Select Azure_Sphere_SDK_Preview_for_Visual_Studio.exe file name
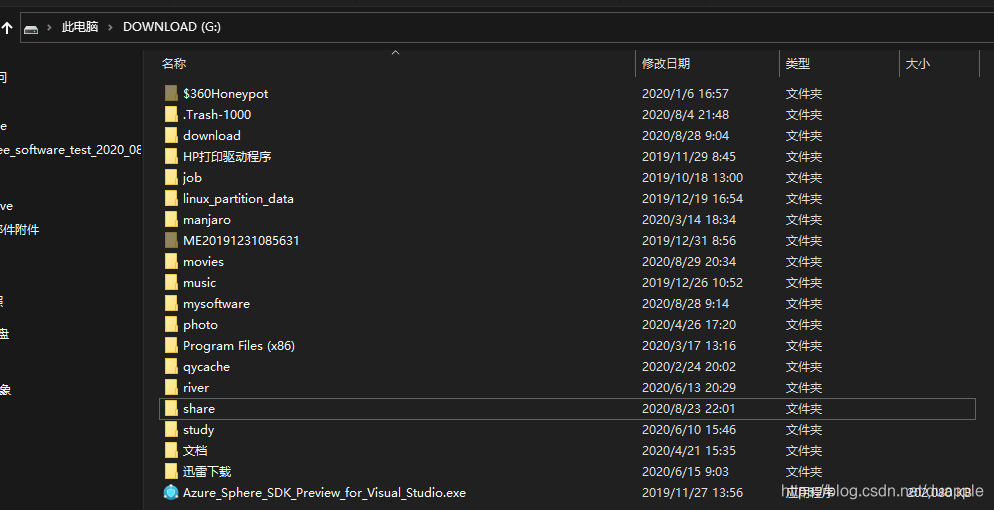 325,492
